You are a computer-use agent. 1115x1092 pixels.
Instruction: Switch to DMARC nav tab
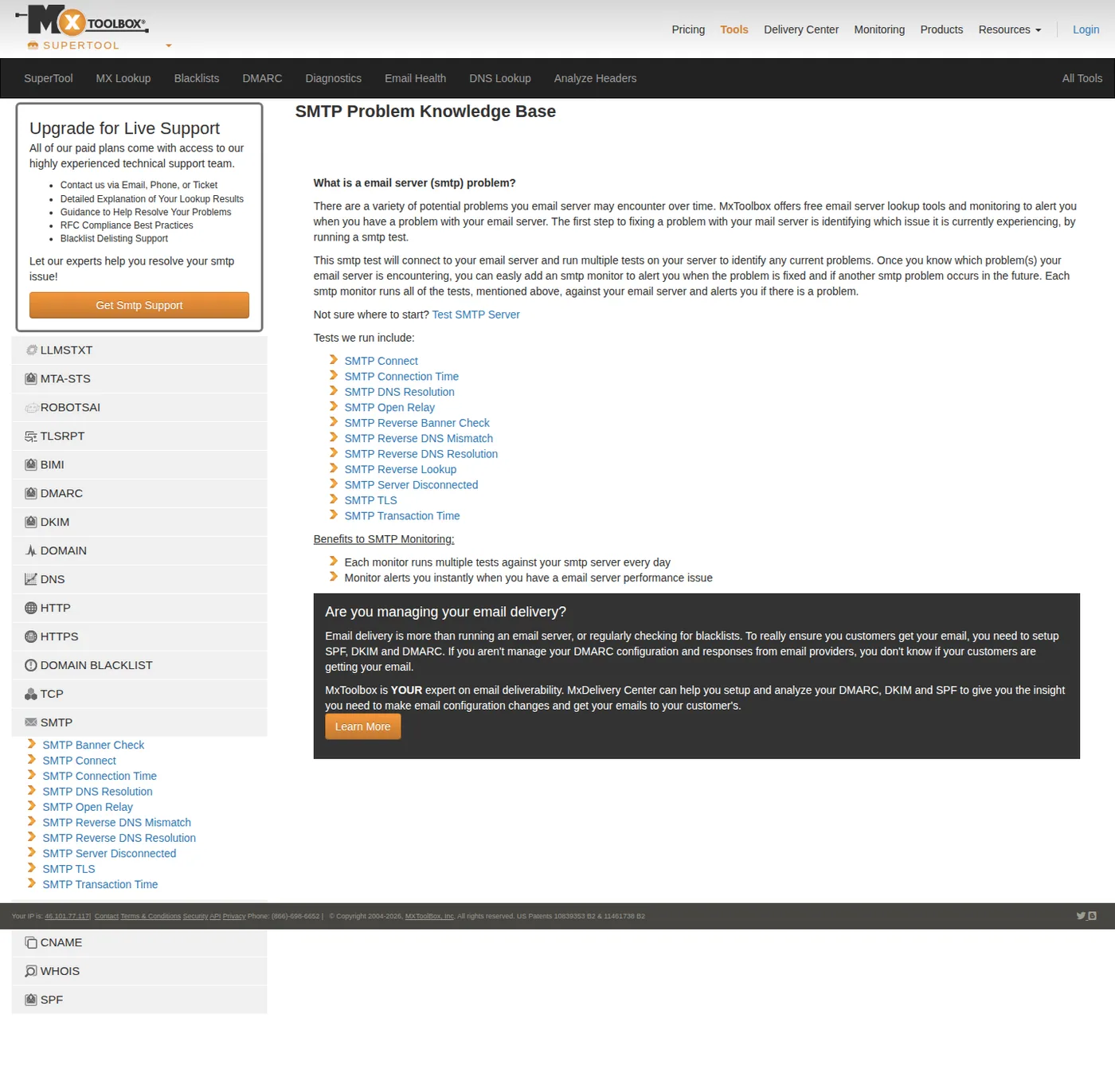click(x=262, y=78)
